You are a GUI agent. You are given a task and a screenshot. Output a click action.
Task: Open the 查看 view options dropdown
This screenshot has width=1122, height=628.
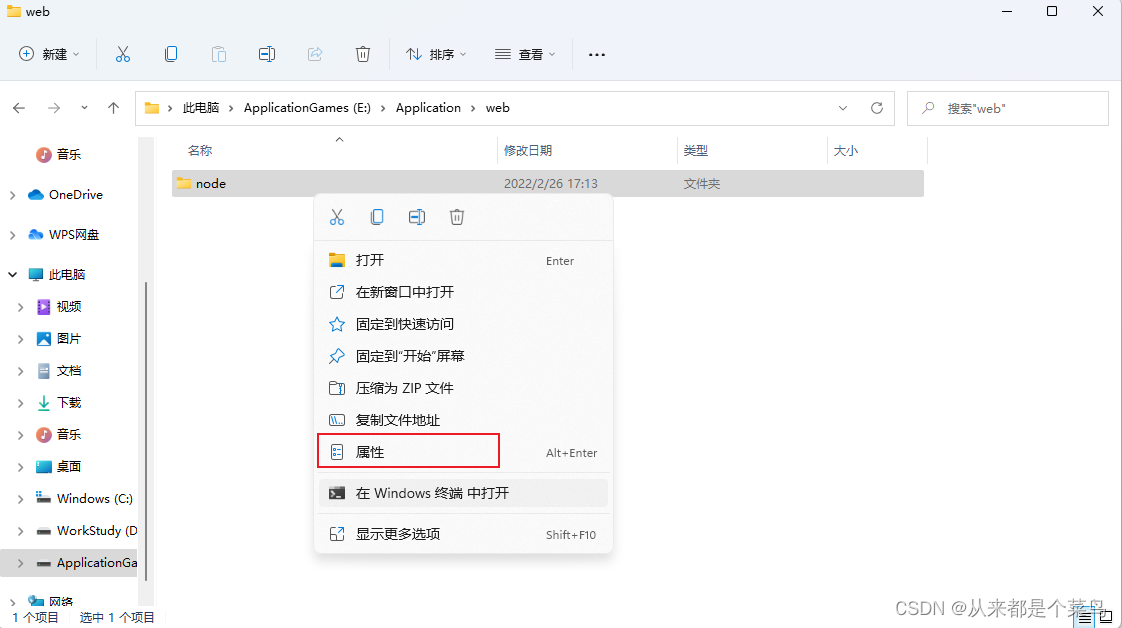click(525, 54)
